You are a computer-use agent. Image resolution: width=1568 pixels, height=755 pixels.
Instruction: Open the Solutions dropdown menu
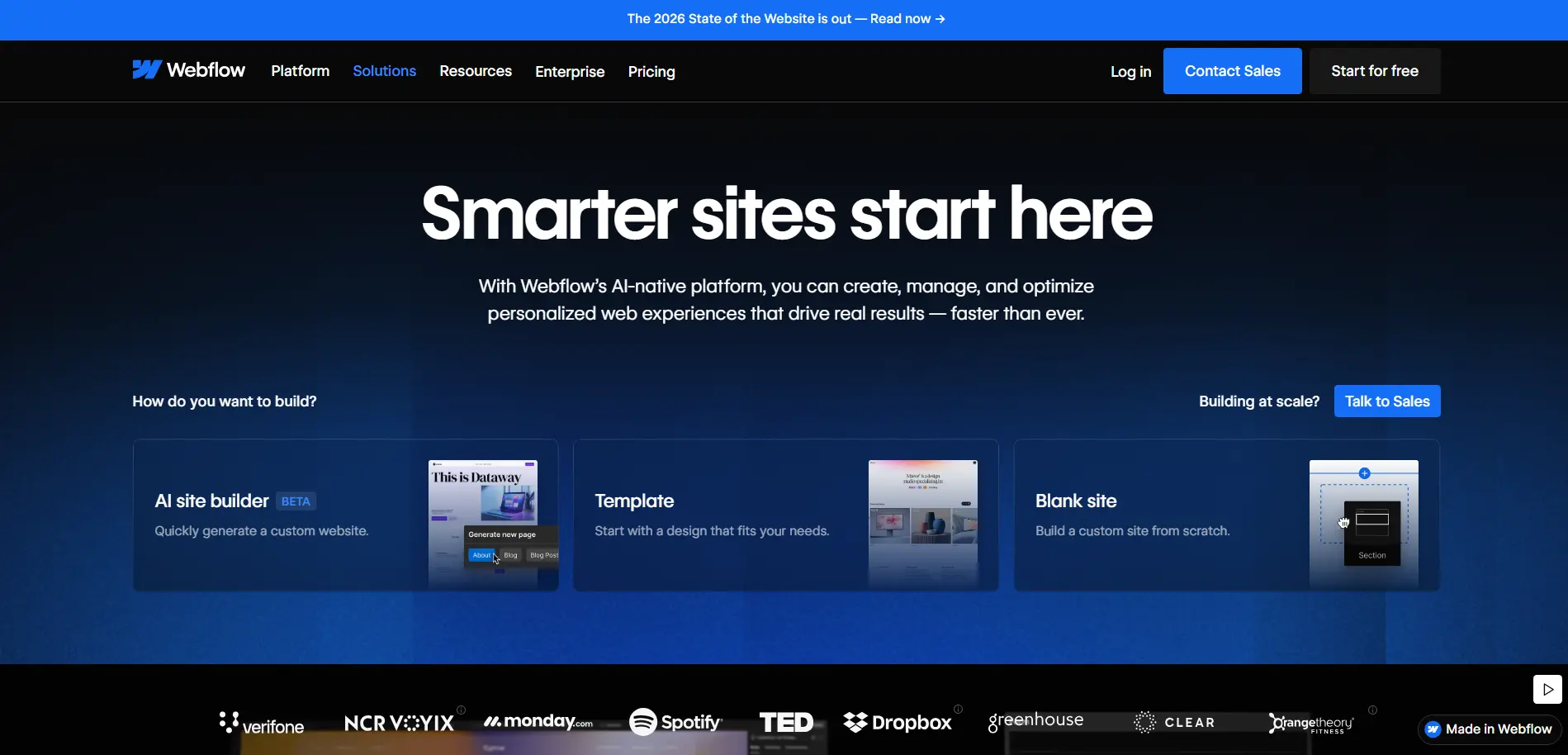[x=384, y=71]
